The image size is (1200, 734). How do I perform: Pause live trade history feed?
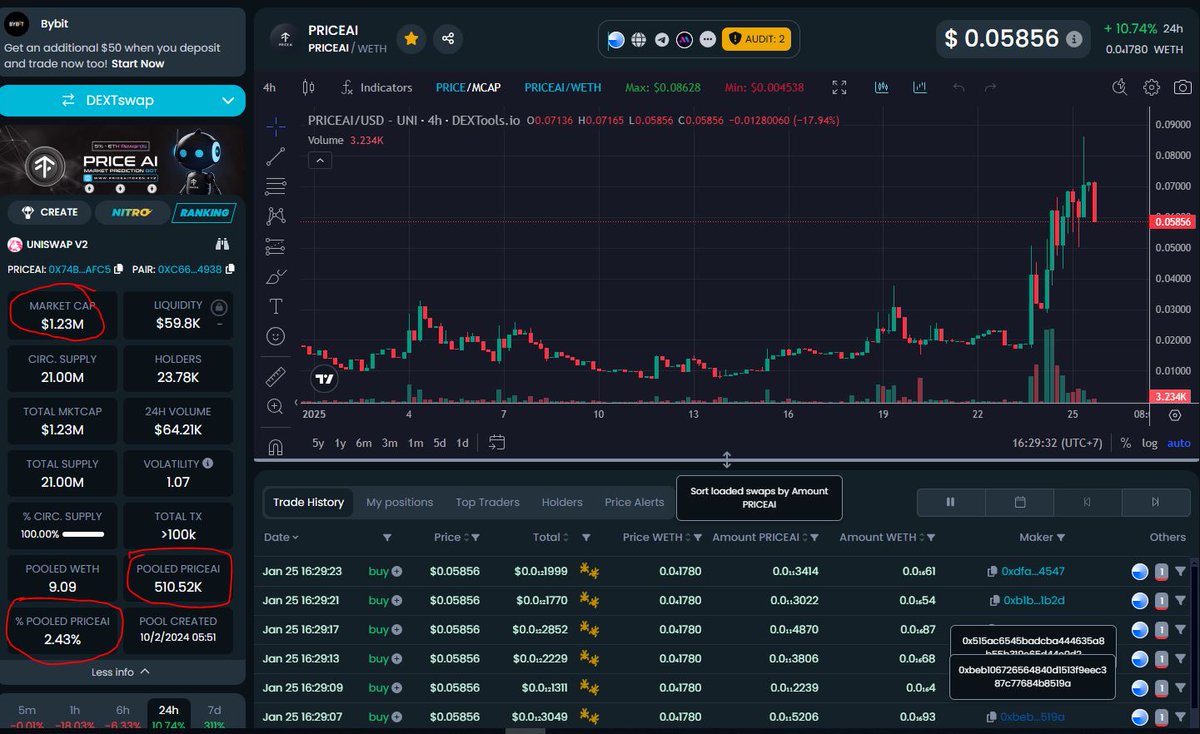(x=951, y=502)
